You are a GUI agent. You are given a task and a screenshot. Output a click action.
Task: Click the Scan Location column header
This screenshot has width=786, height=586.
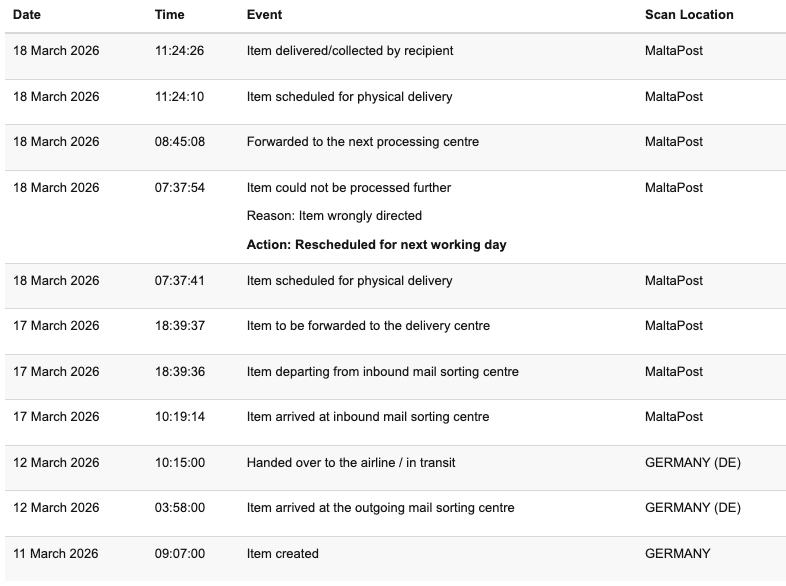(x=689, y=15)
